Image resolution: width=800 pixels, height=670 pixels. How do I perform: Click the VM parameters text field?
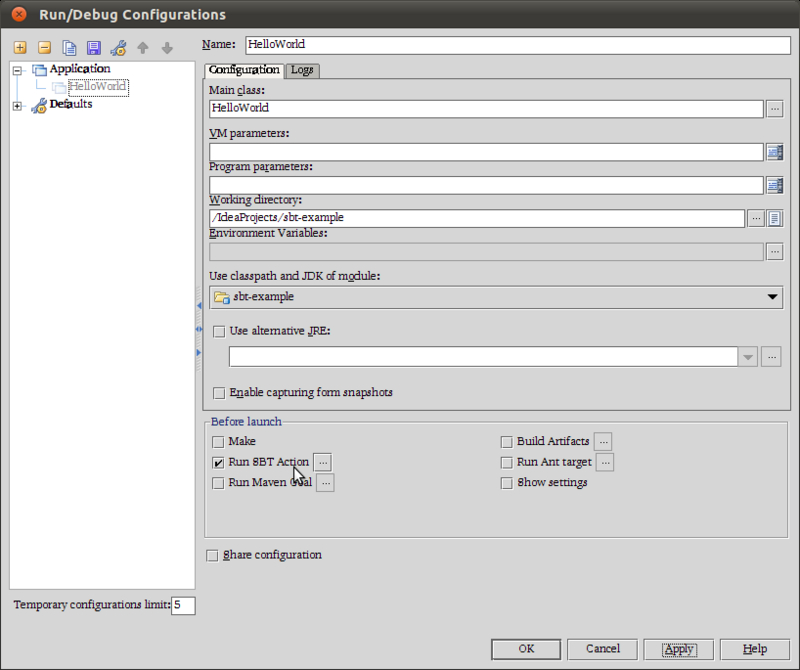(x=486, y=152)
